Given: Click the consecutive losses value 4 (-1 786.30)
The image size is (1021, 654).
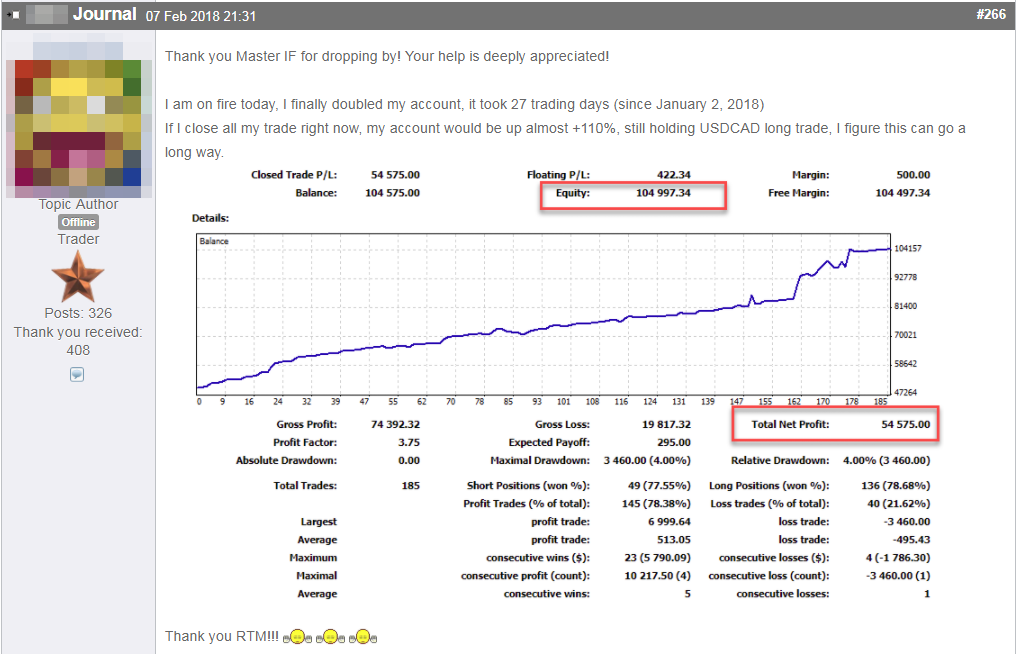Looking at the screenshot, I should 898,558.
